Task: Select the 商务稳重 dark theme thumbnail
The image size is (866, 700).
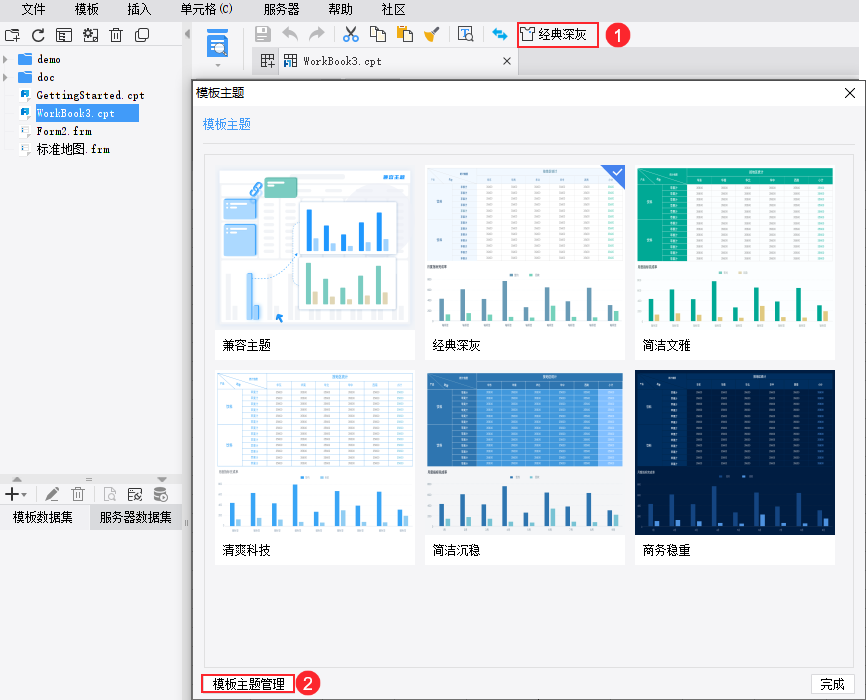Action: (x=734, y=453)
